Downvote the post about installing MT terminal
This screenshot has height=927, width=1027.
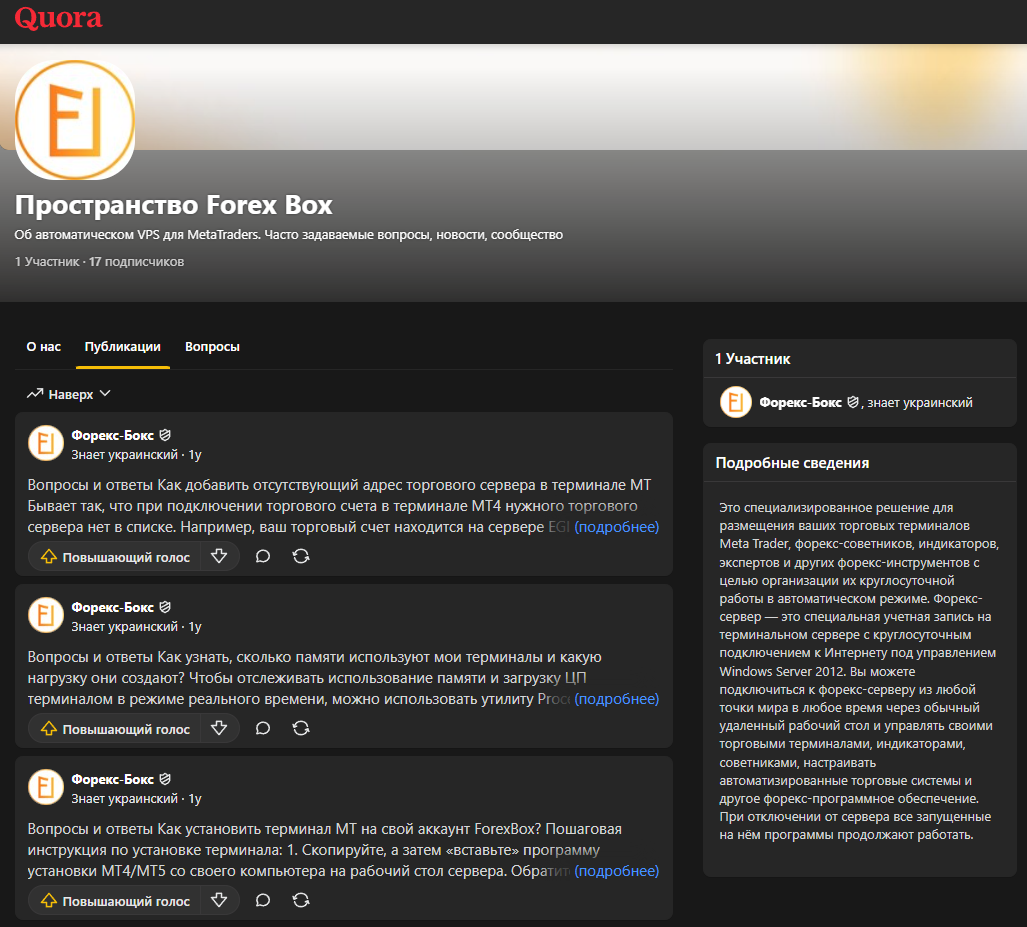pyautogui.click(x=219, y=901)
